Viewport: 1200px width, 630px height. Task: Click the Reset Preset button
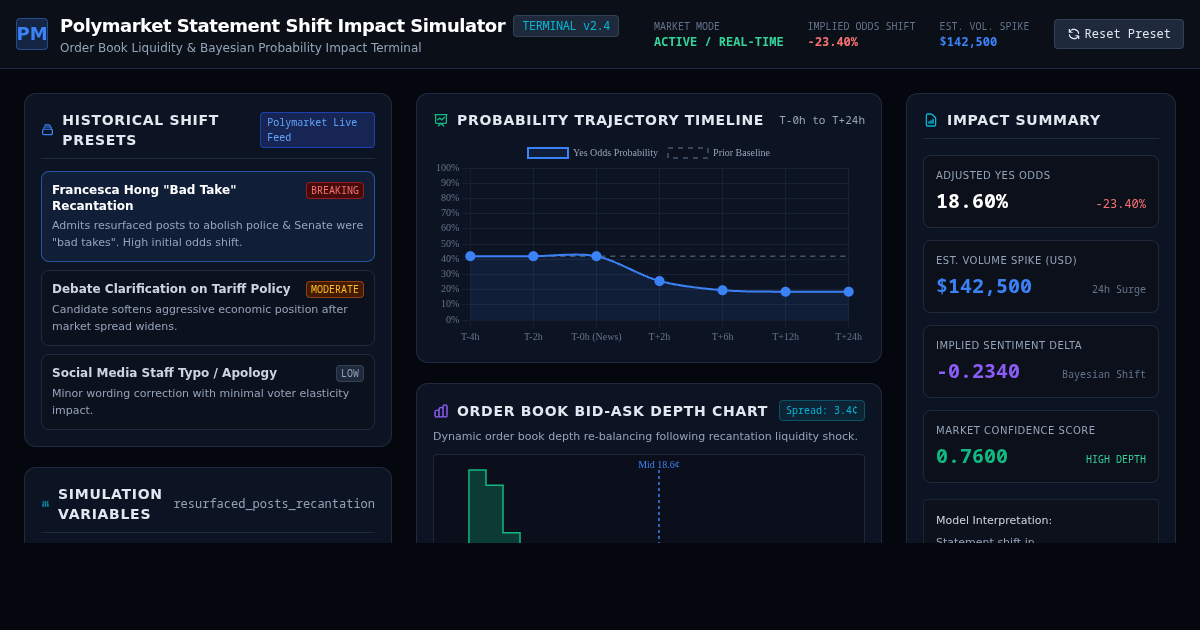[x=1119, y=34]
